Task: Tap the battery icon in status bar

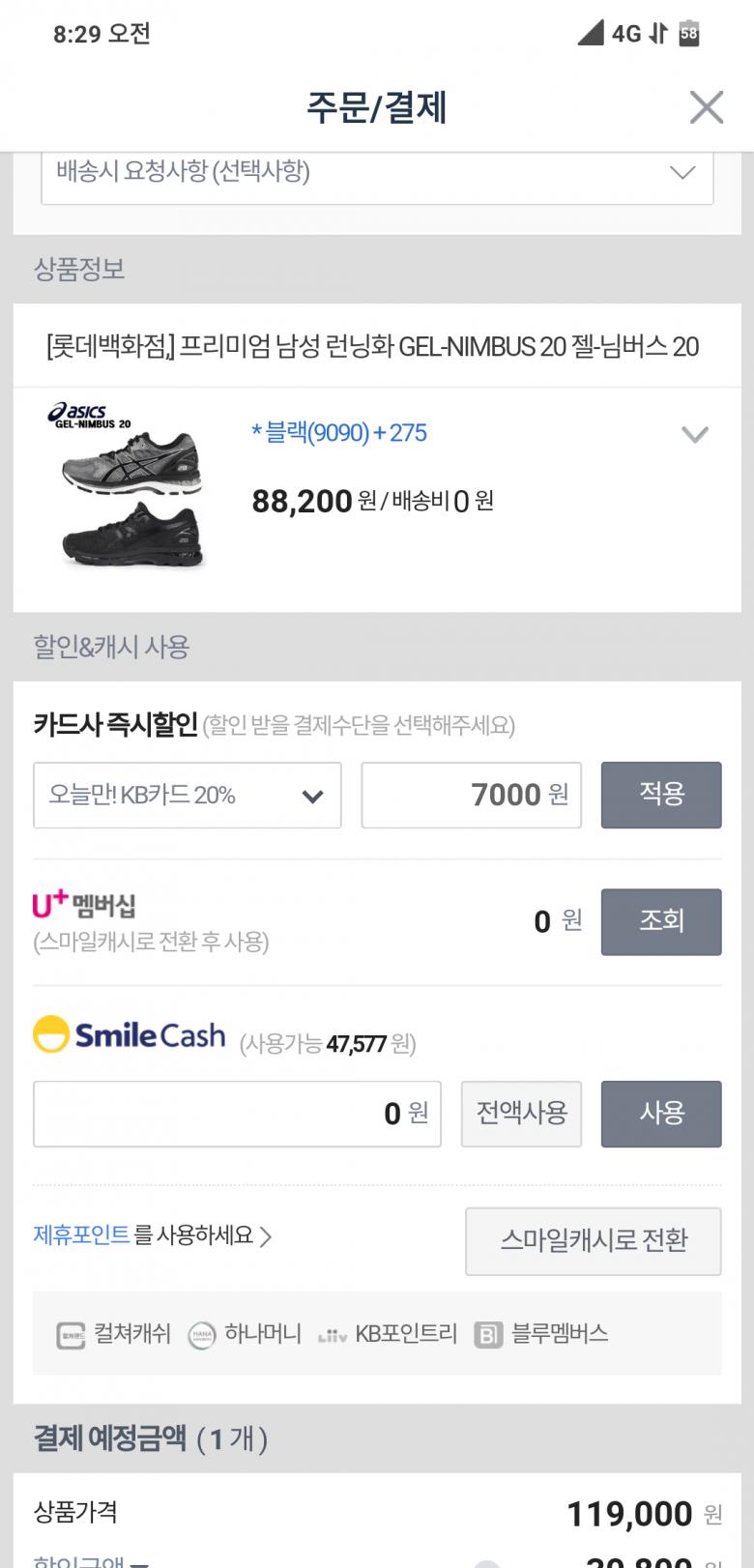Action: pyautogui.click(x=688, y=33)
